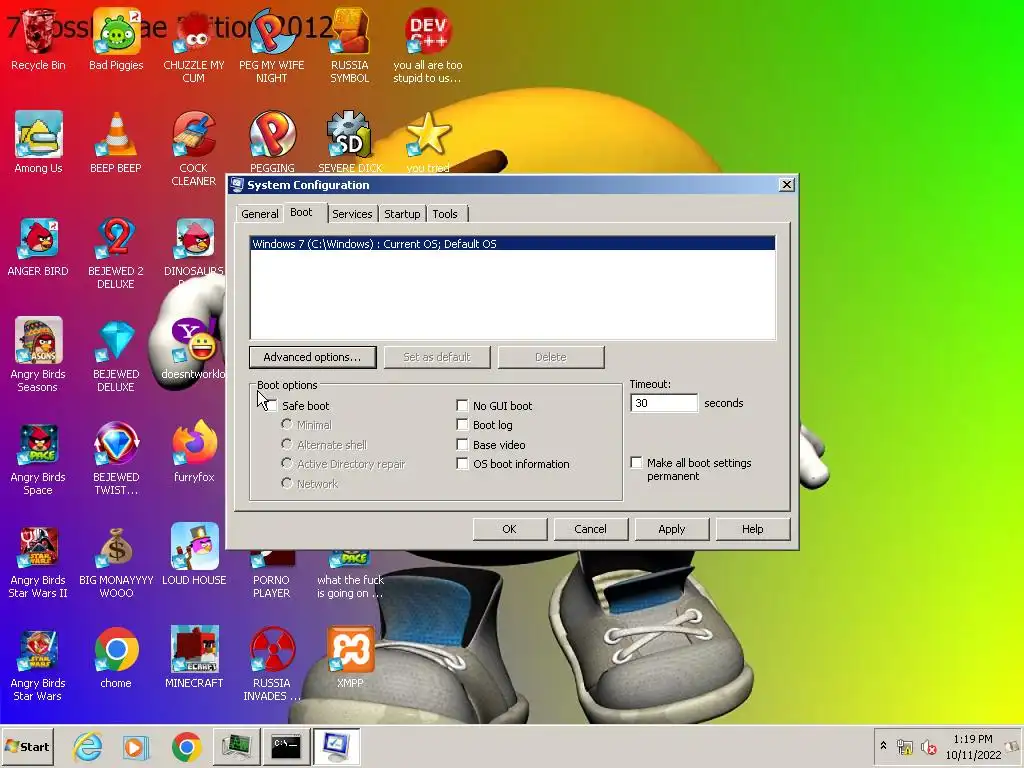Switch to the Services tab
Screen dimensions: 1024x768
(x=352, y=214)
